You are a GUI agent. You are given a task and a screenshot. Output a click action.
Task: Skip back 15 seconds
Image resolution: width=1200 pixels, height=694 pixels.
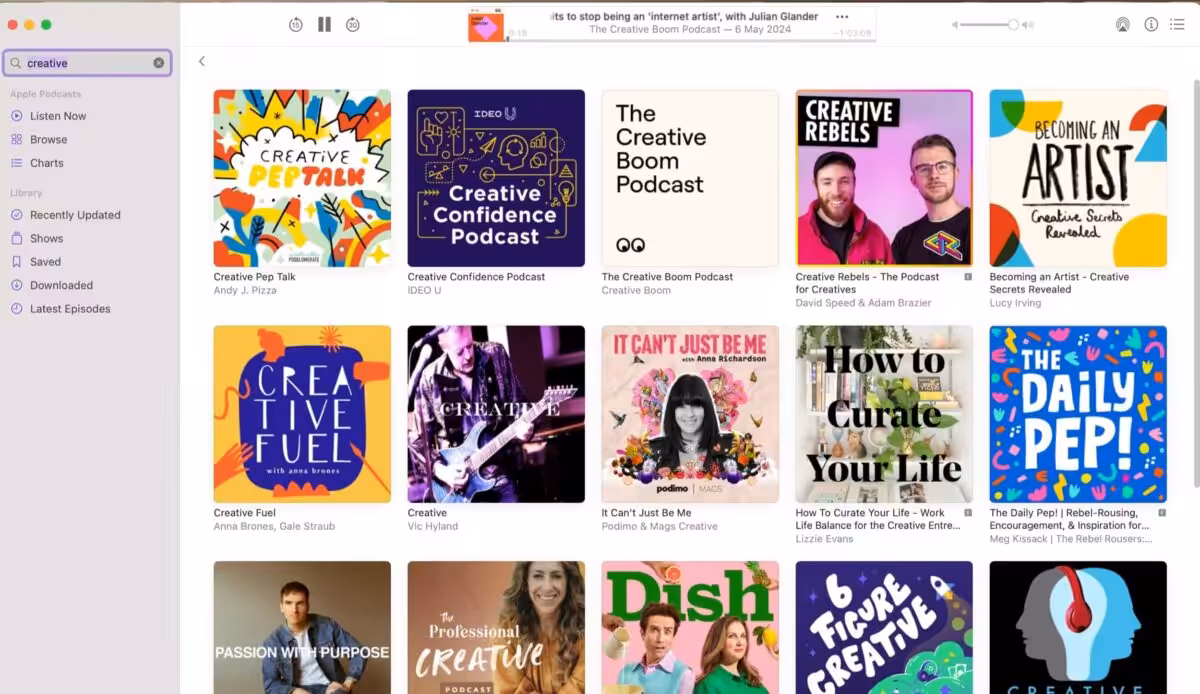pos(295,25)
